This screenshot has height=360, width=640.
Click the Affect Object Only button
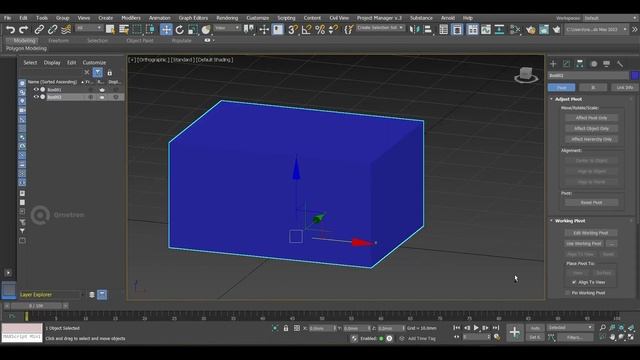(x=591, y=129)
